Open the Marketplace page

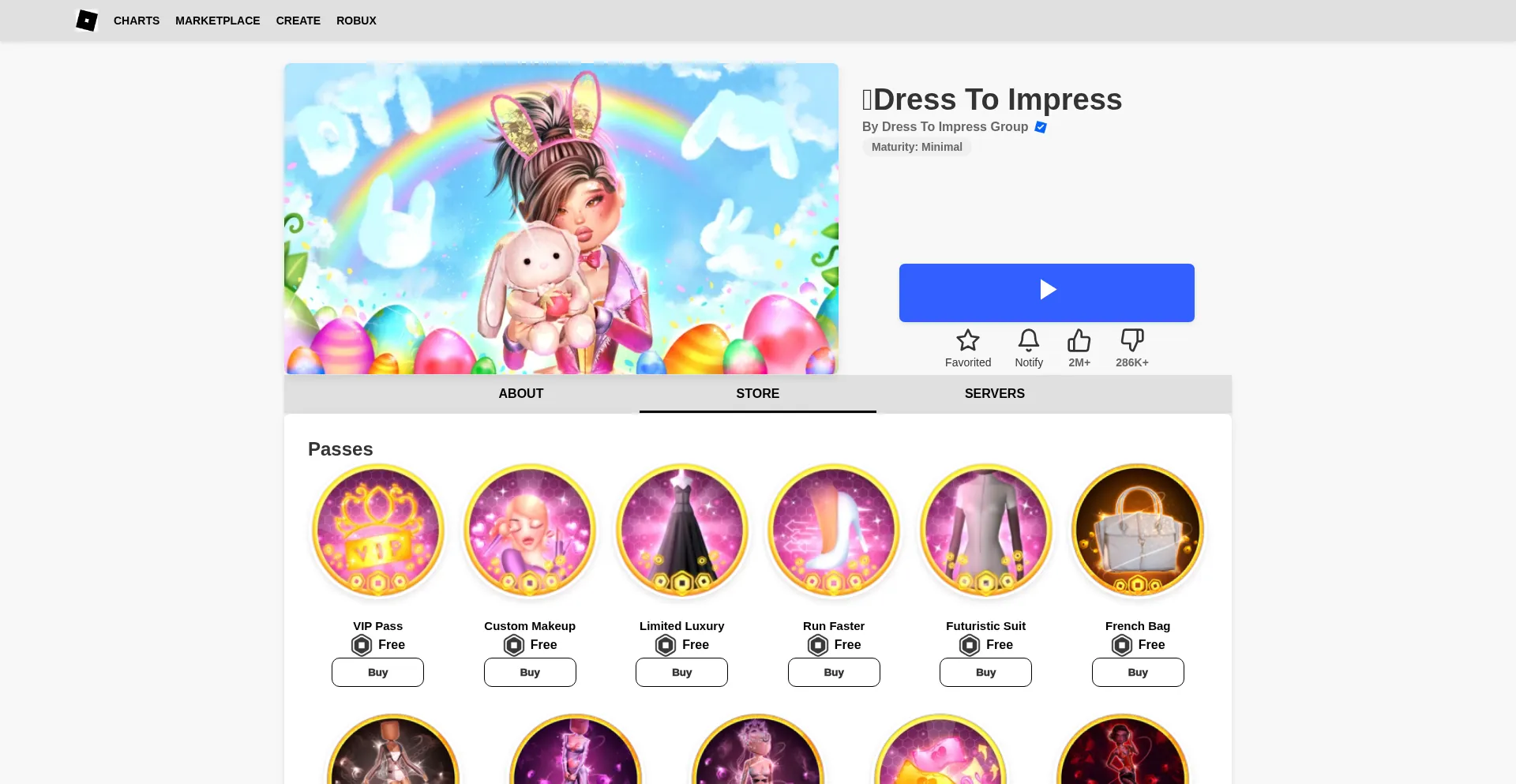click(x=217, y=21)
